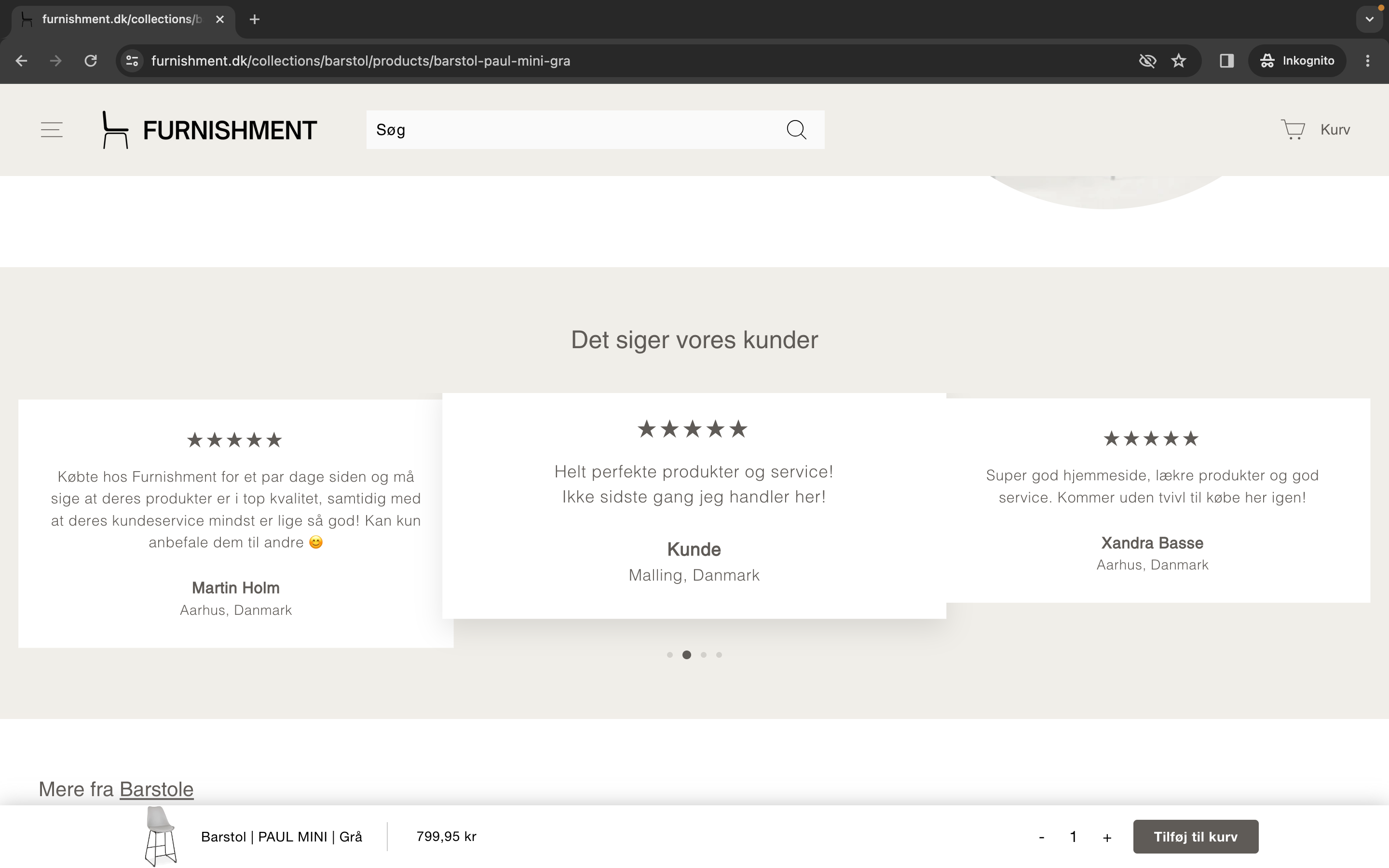Increase quantity with plus button

1107,838
